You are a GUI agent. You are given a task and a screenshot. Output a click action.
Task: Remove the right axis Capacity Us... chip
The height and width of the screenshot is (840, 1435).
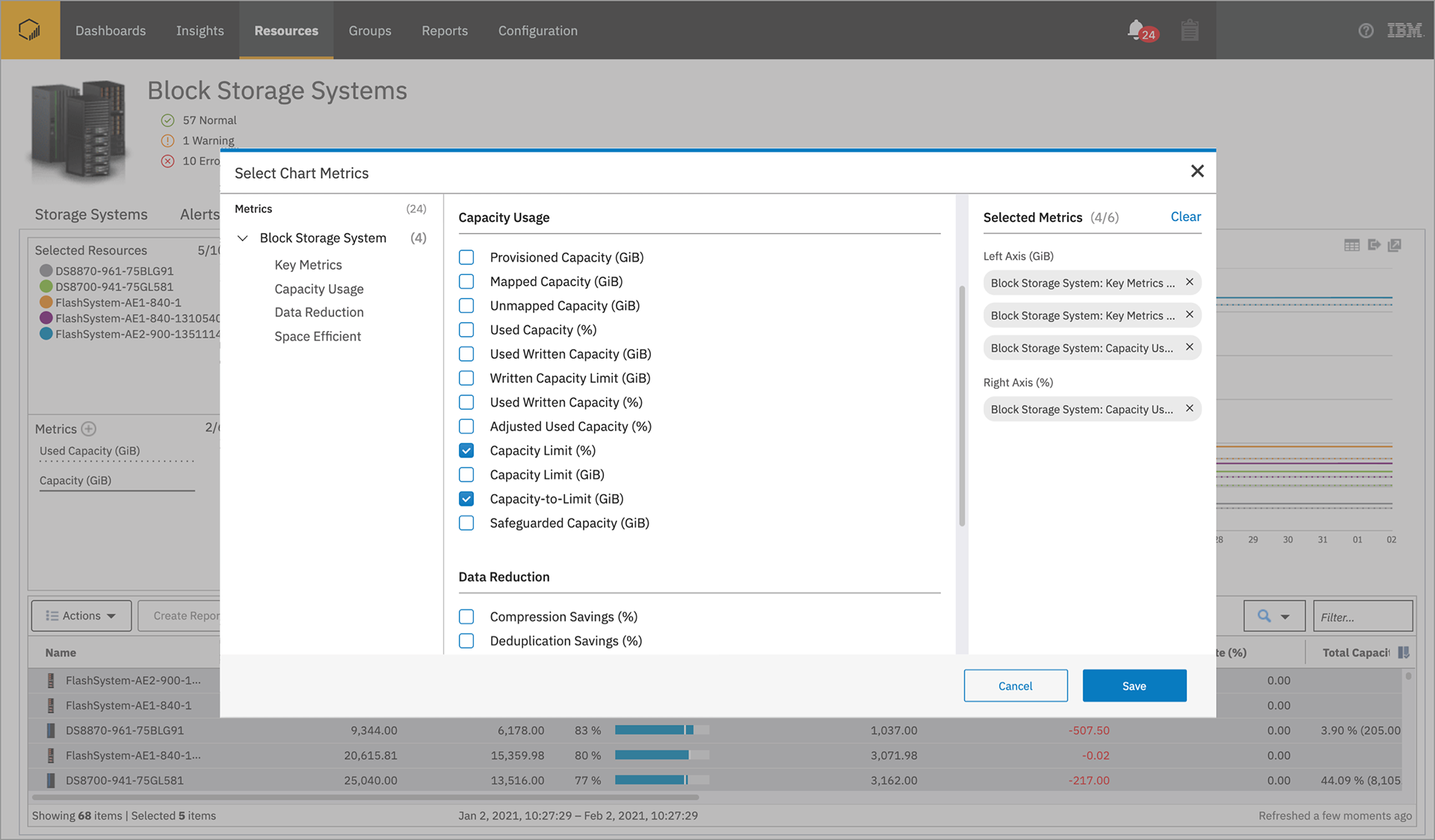[x=1189, y=409]
